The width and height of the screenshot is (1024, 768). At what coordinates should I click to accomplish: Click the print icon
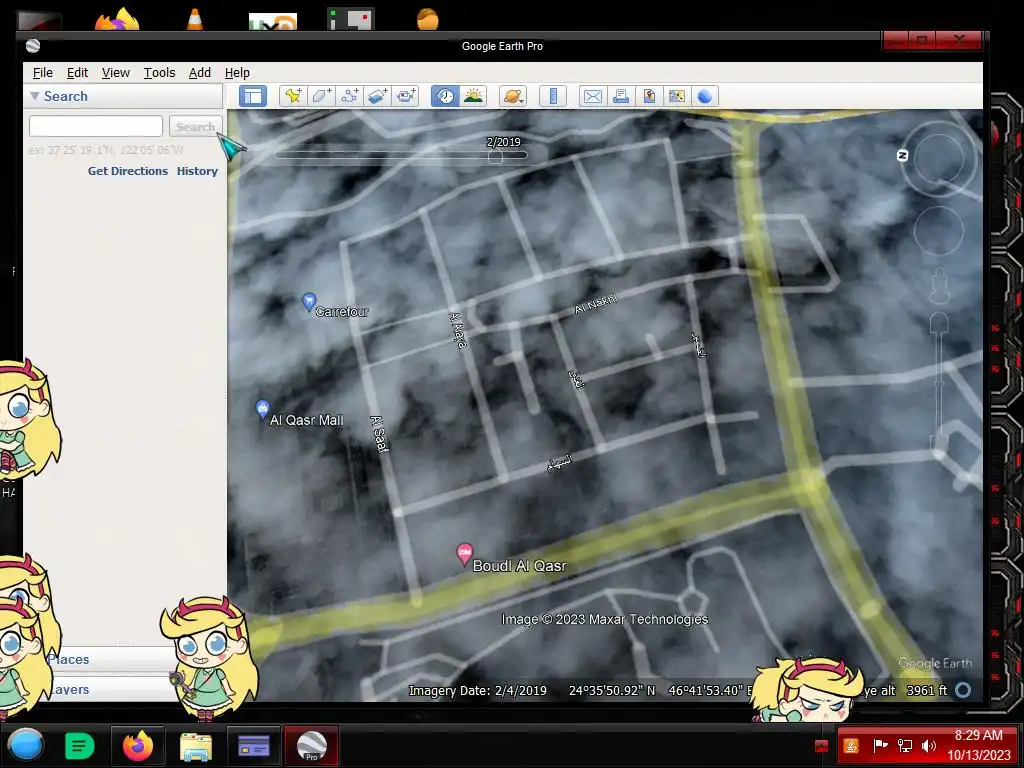tap(620, 97)
